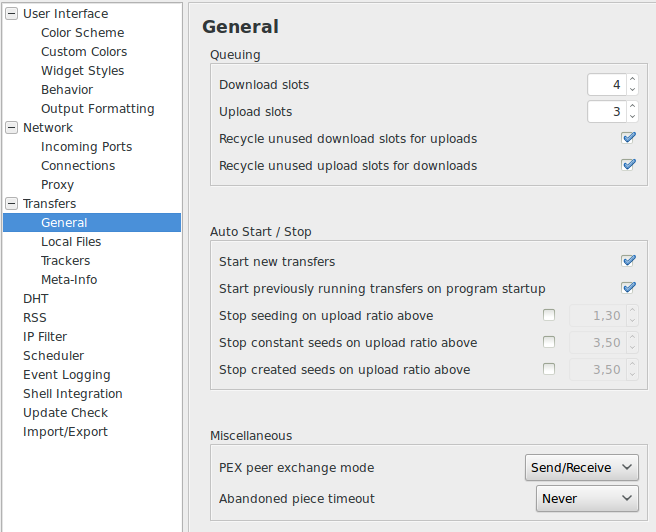Decrease Download slots with down arrow
This screenshot has width=656, height=532.
point(632,90)
